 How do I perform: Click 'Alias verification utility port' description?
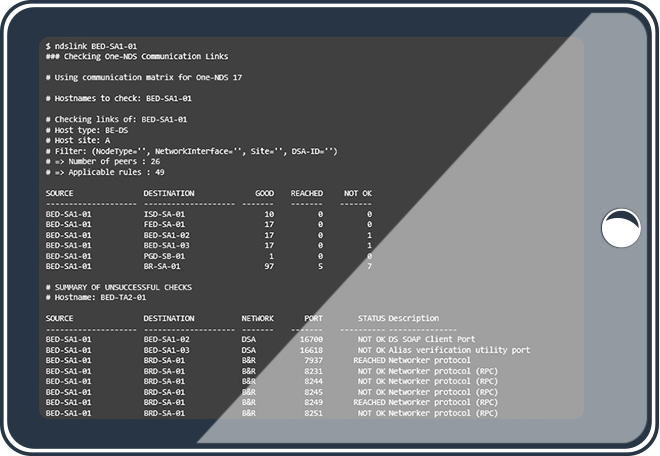[459, 350]
